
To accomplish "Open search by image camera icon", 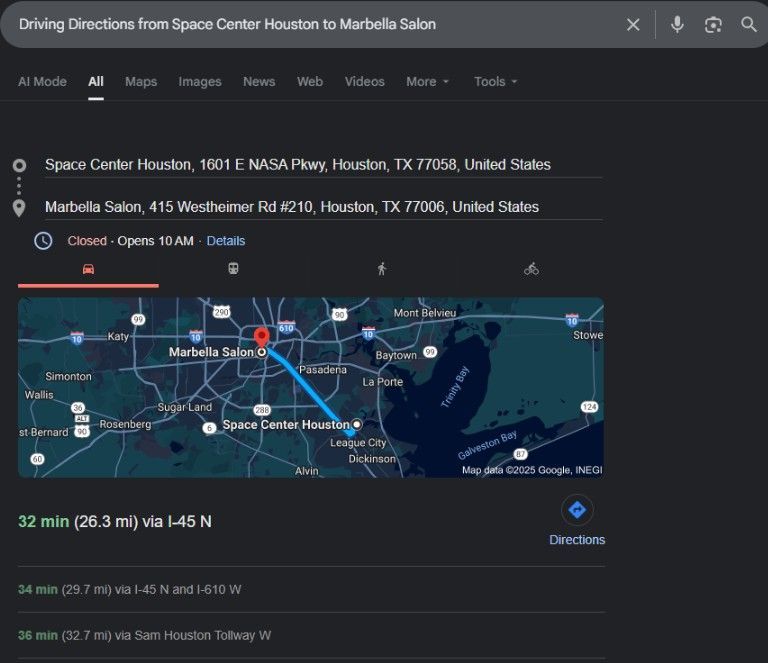I will point(713,24).
